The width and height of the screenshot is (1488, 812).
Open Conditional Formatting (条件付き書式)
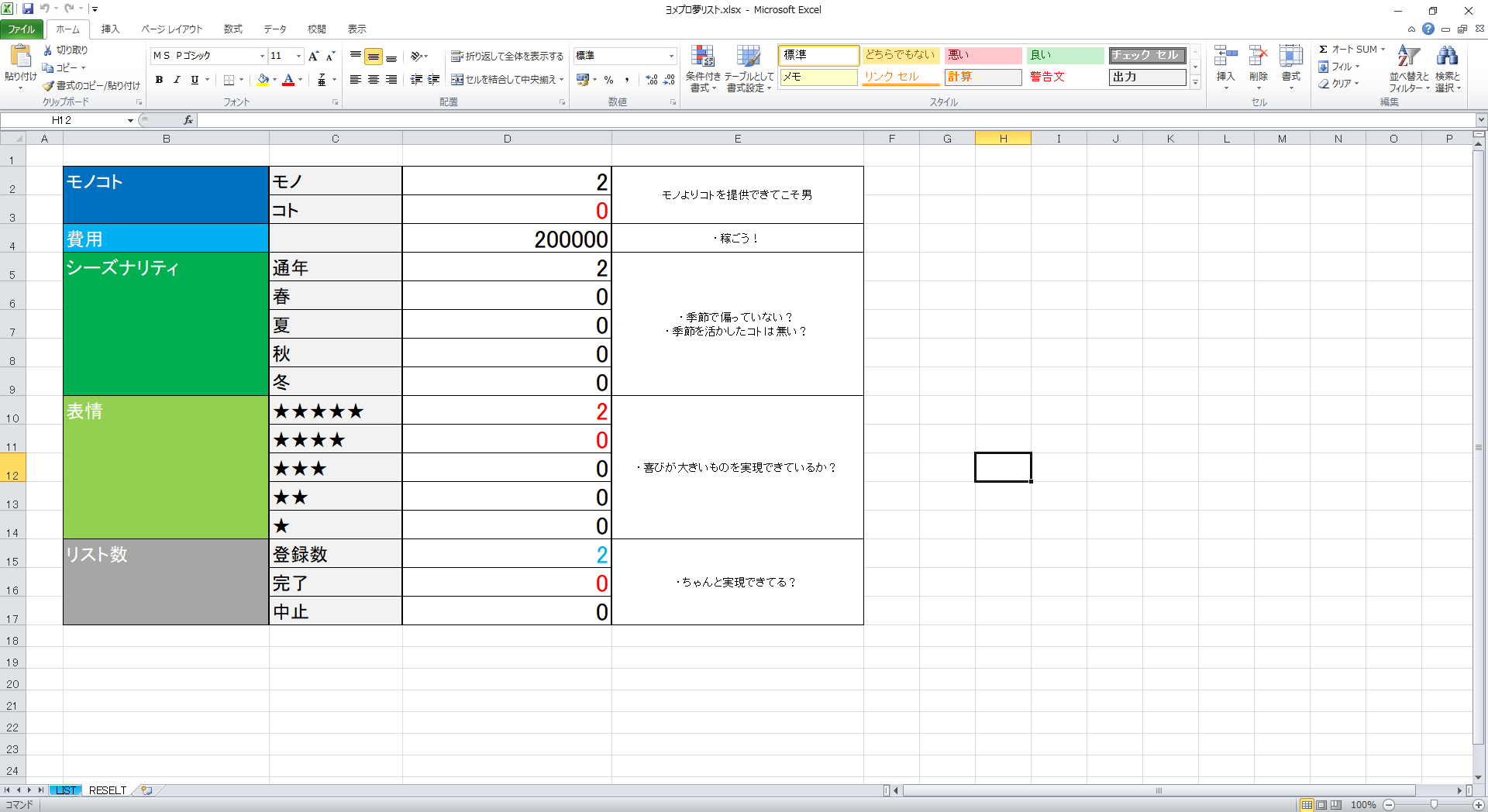coord(703,69)
